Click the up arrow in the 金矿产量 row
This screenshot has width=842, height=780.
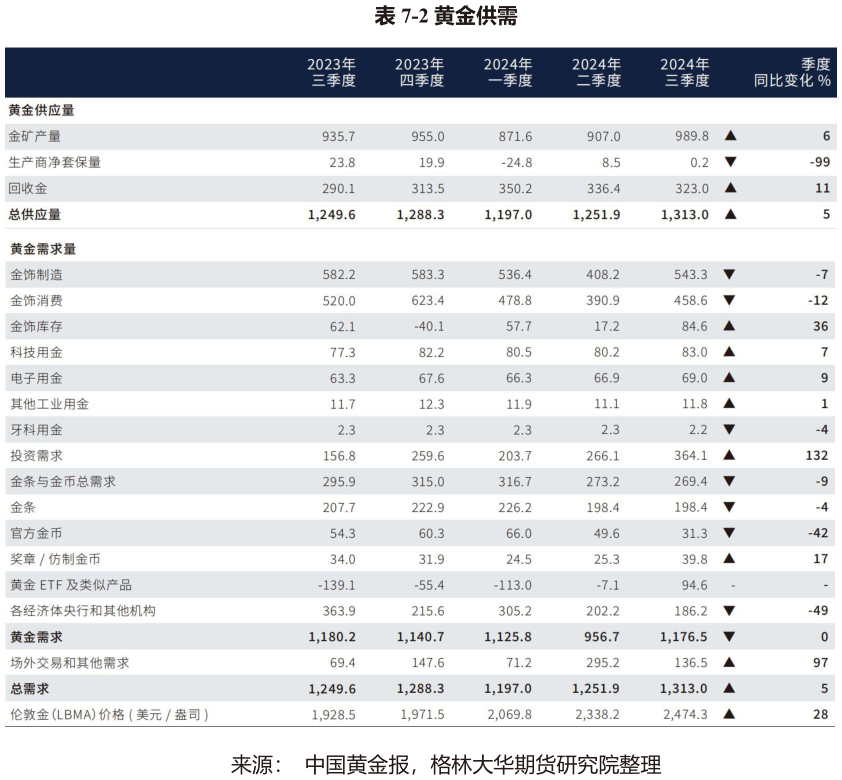point(730,136)
